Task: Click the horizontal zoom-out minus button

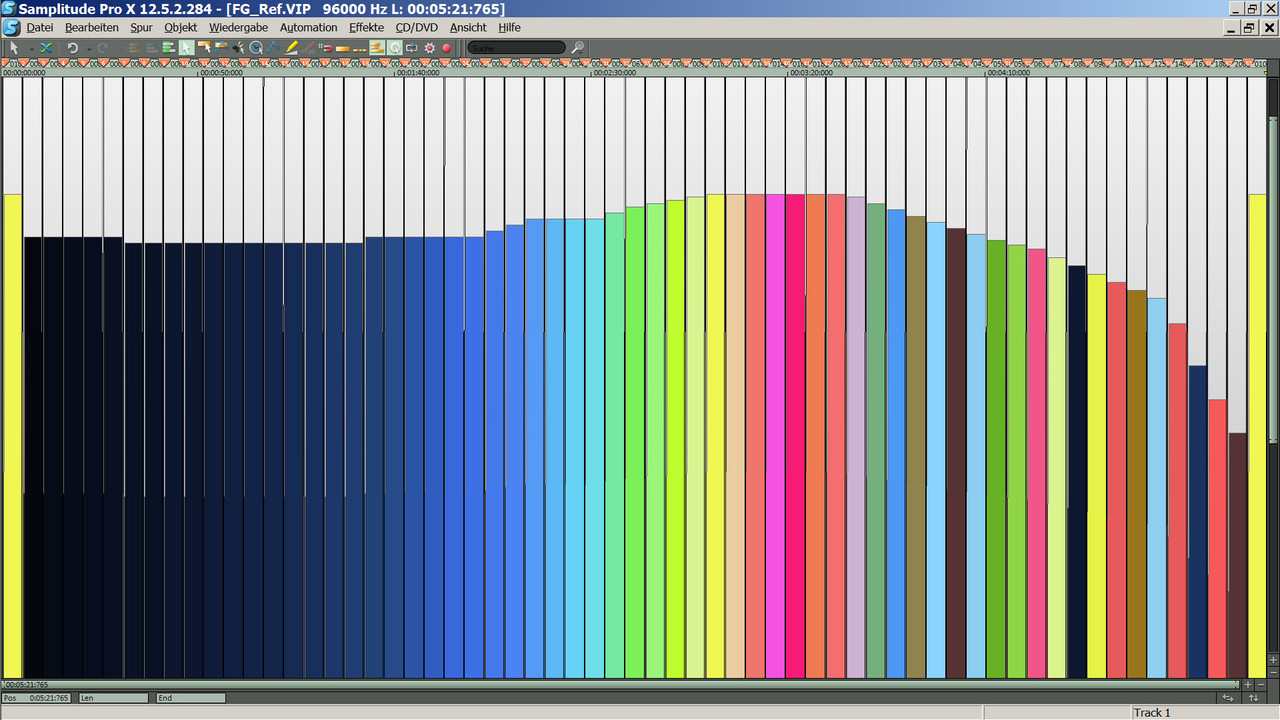Action: pyautogui.click(x=1260, y=685)
